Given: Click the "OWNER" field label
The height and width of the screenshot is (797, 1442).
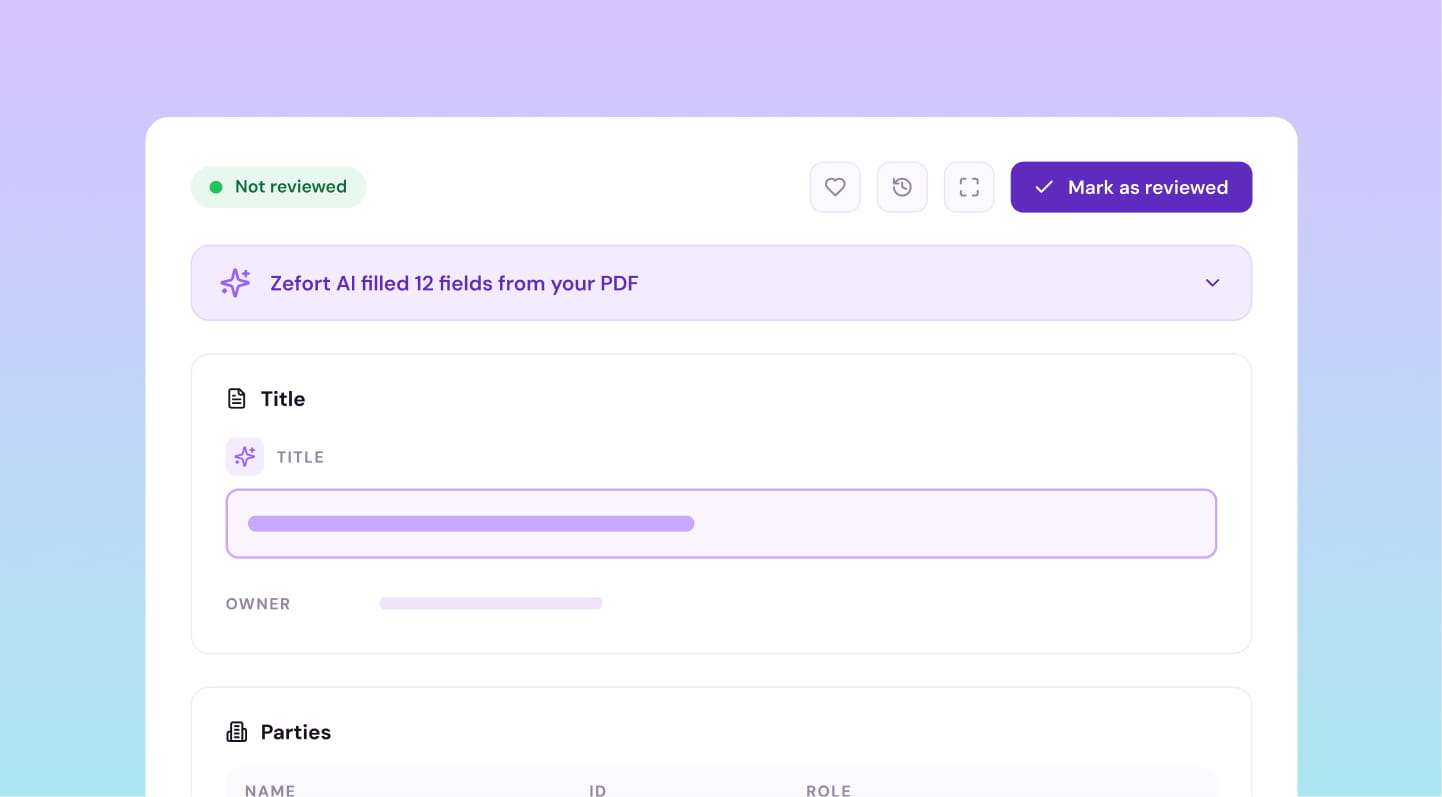Looking at the screenshot, I should [258, 604].
